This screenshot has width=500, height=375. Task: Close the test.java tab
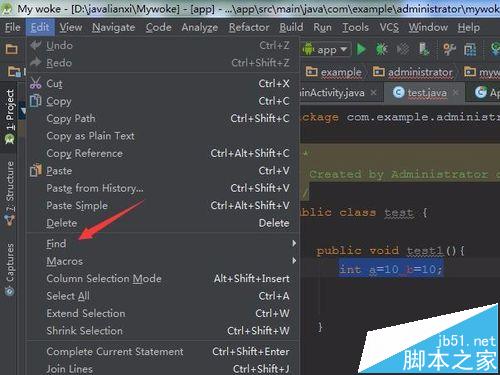455,93
